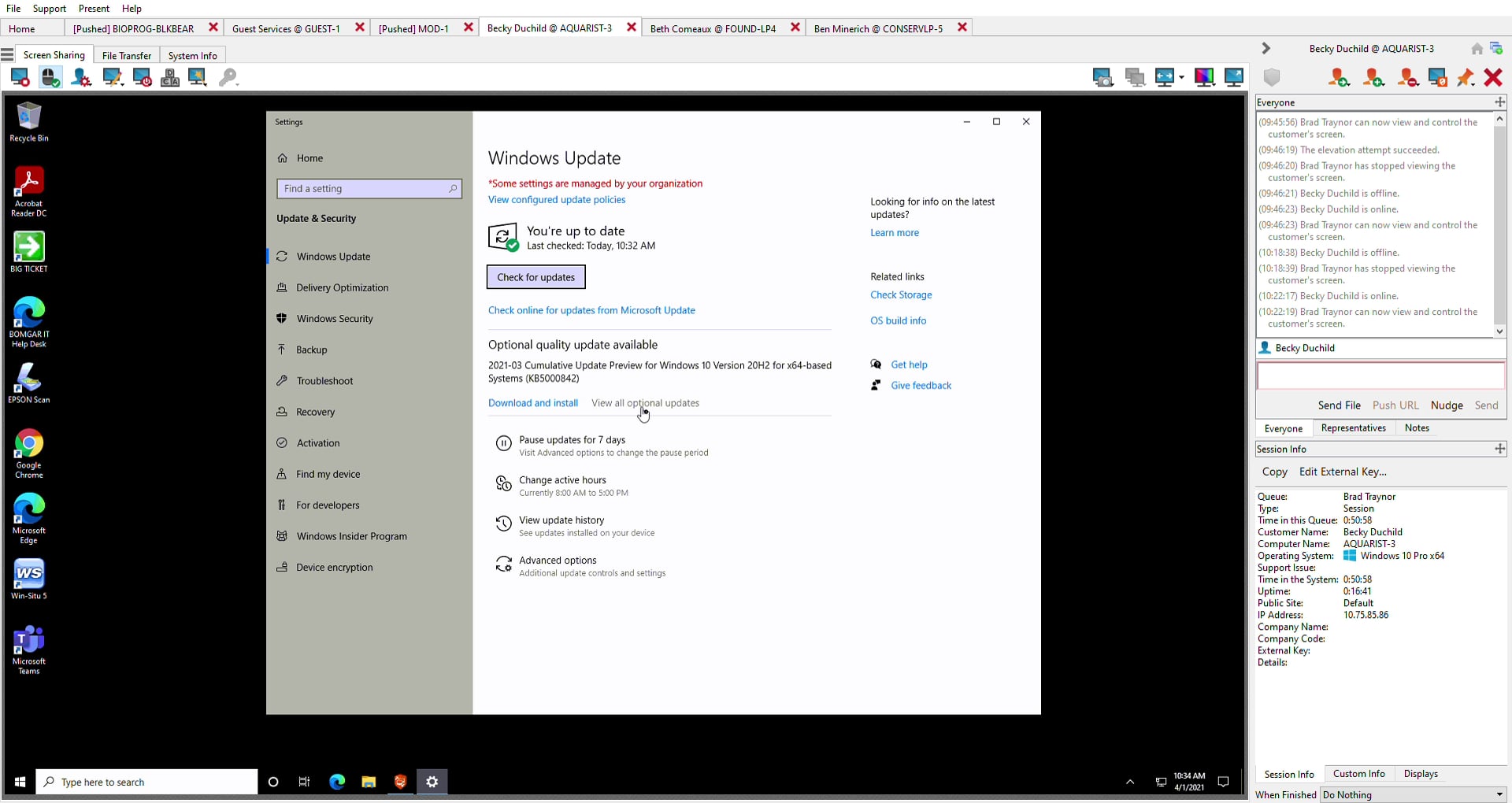Viewport: 1512px width, 803px height.
Task: Switch to the File Transfer tab
Action: 126,55
